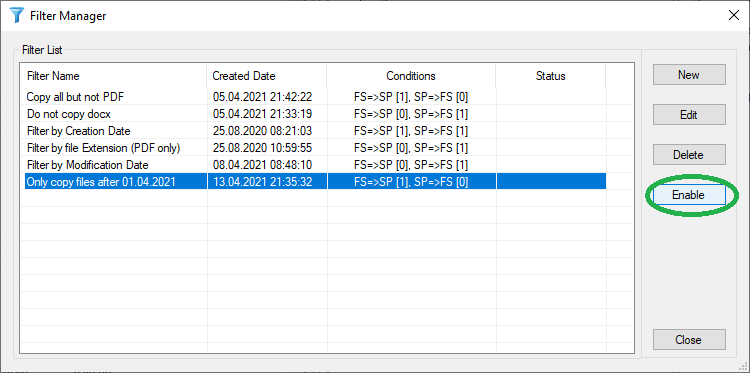Click conditions cell of the PDF only filter

pos(411,148)
